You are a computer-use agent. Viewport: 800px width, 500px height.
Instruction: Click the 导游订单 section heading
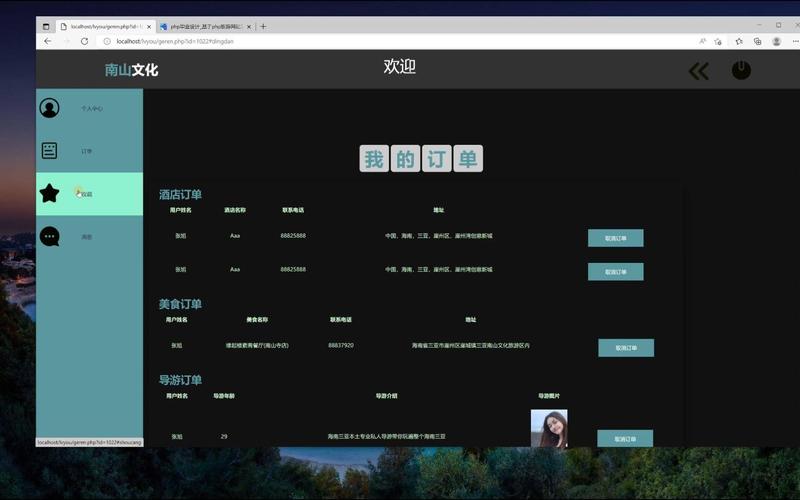click(180, 380)
